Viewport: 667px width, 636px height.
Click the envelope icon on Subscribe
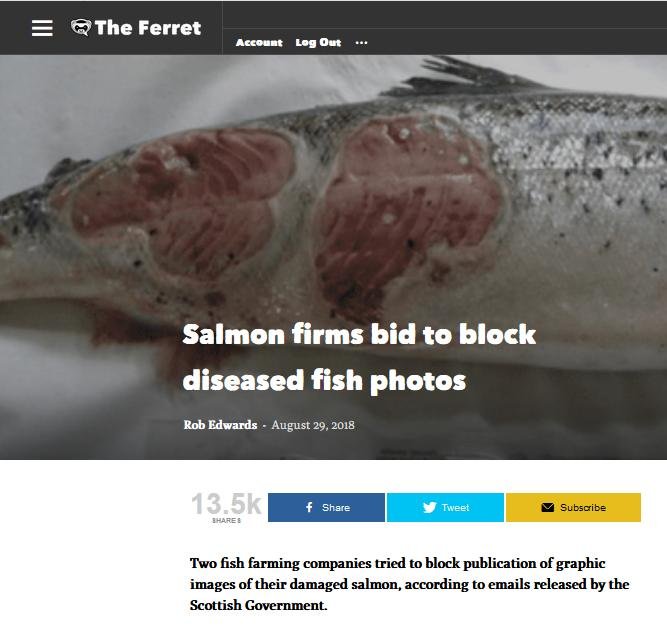point(547,507)
